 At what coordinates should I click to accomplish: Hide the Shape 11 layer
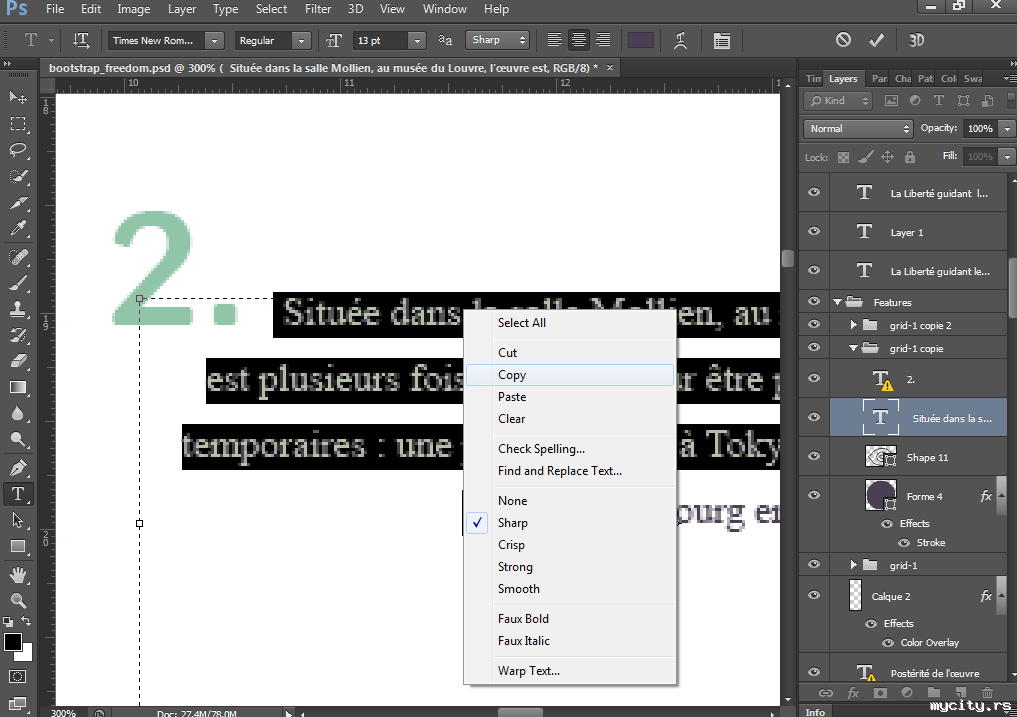(814, 457)
